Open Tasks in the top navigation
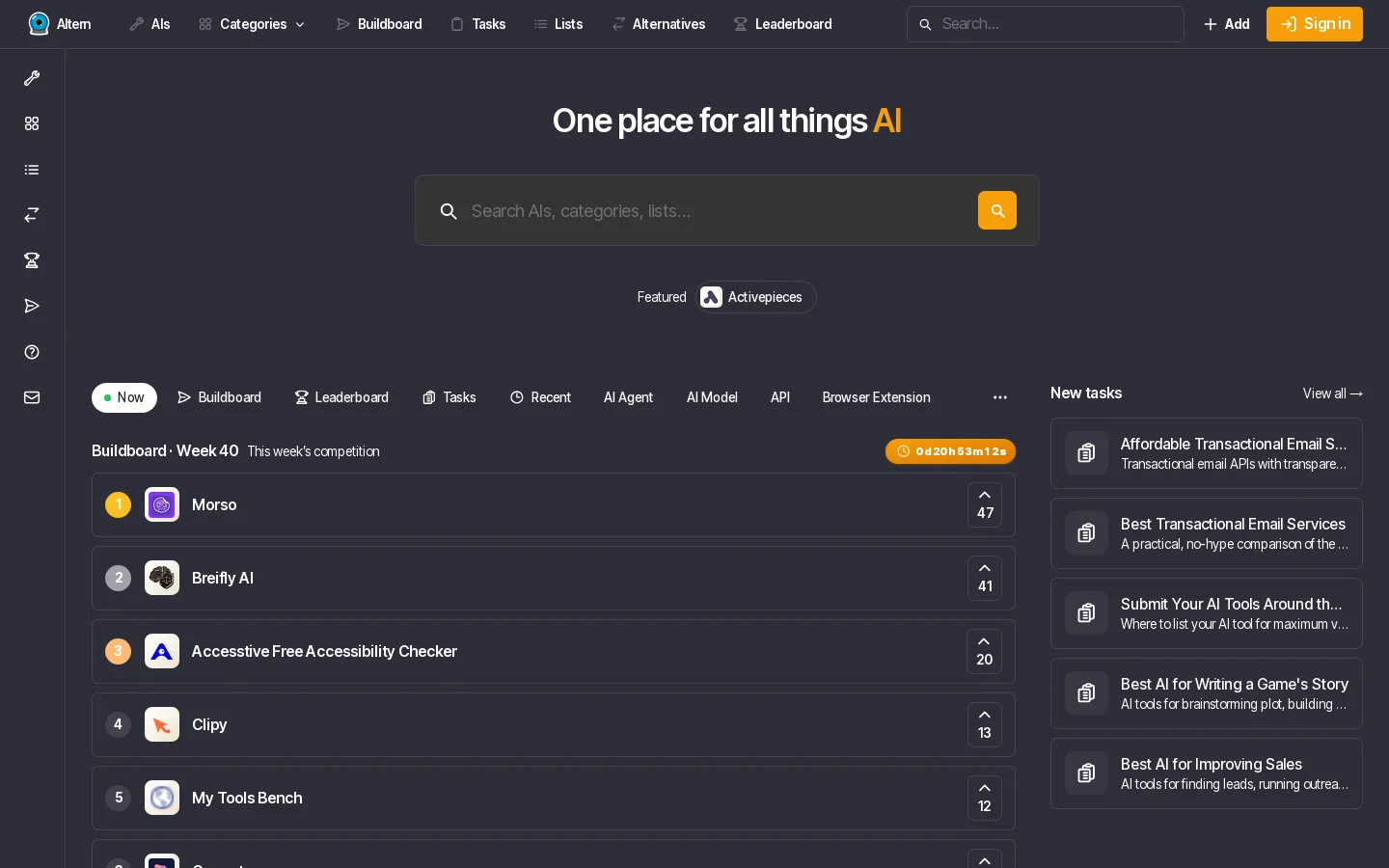This screenshot has width=1389, height=868. click(478, 24)
